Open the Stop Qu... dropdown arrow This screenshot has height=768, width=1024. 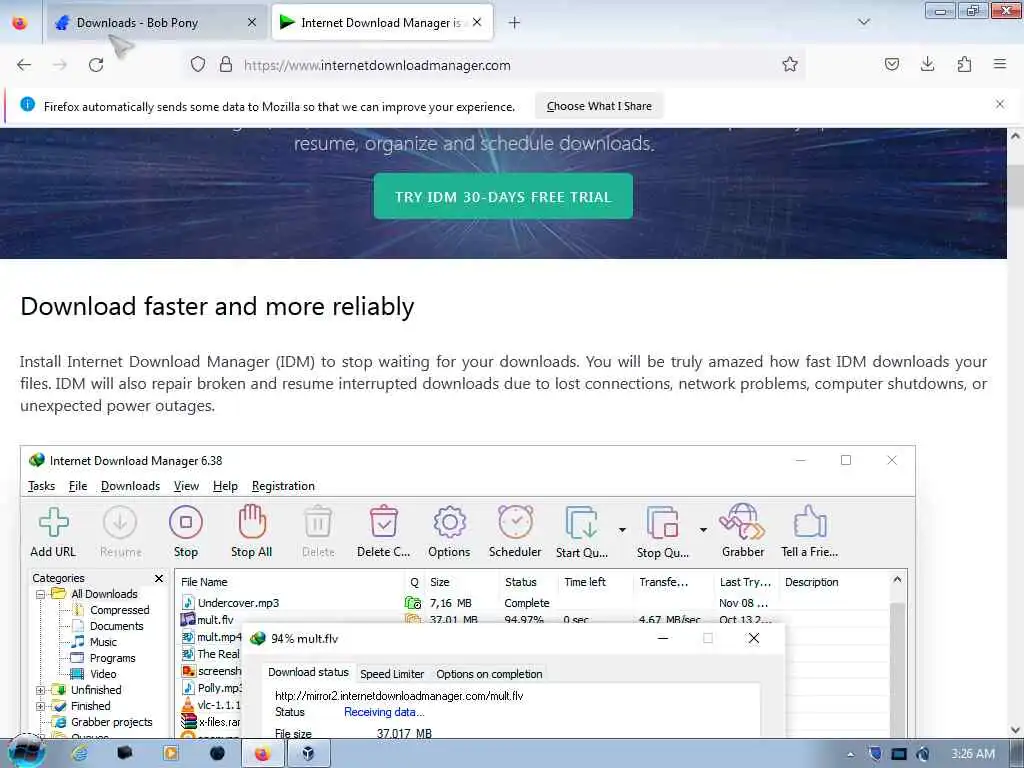tap(703, 530)
